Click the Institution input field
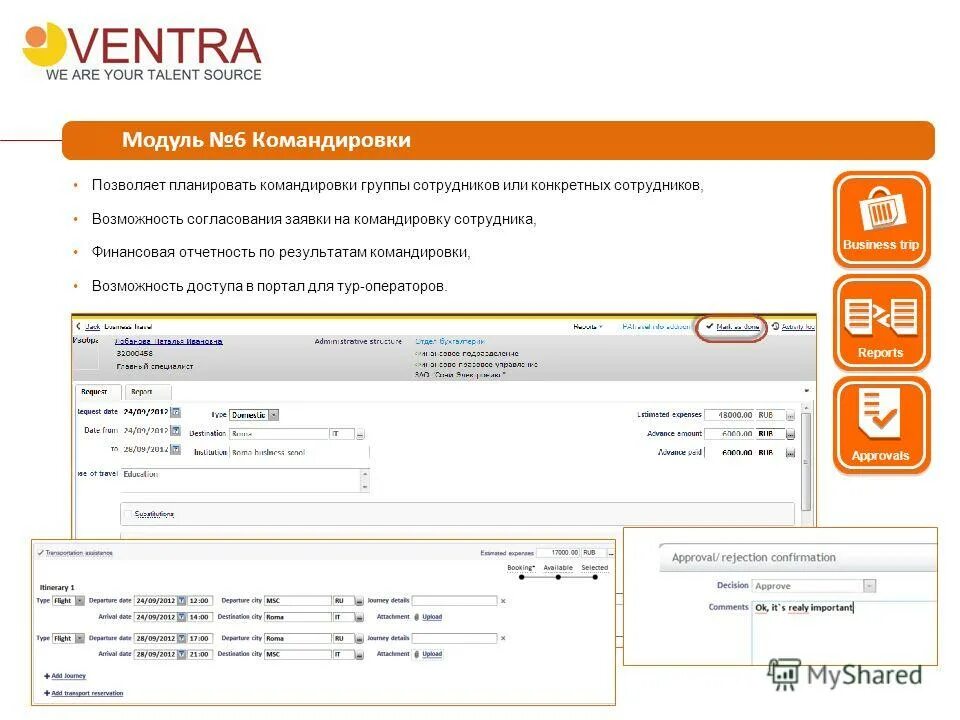Screen dimensions: 960x720 point(299,452)
